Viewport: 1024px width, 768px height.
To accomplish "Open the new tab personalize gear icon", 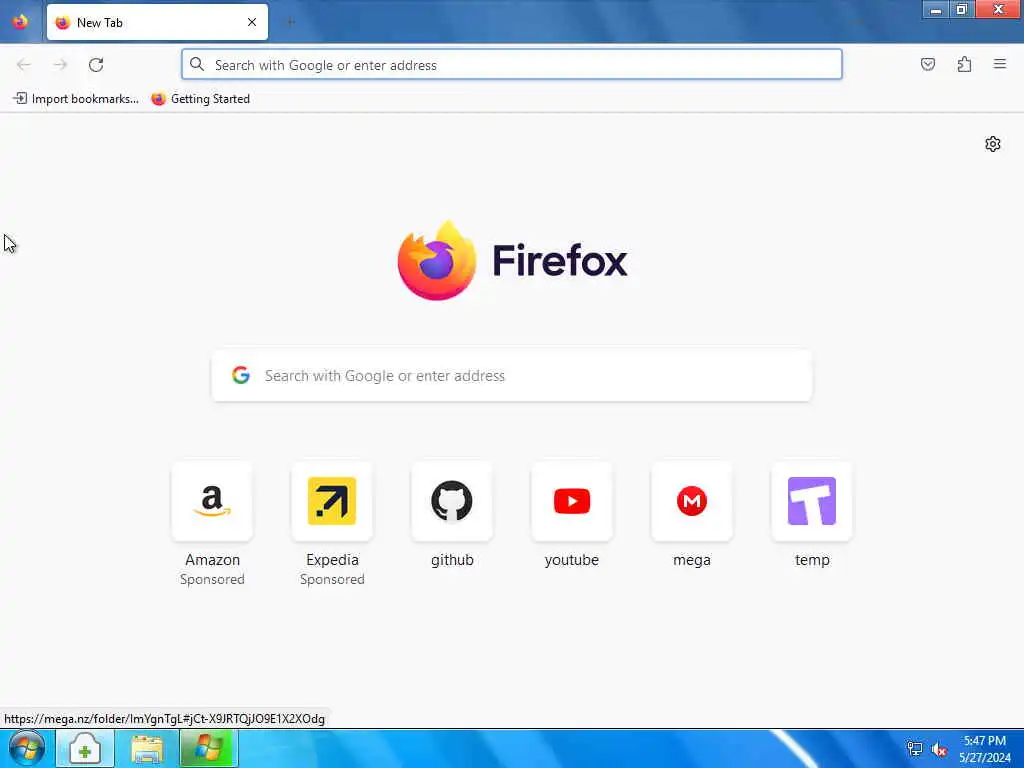I will [993, 144].
